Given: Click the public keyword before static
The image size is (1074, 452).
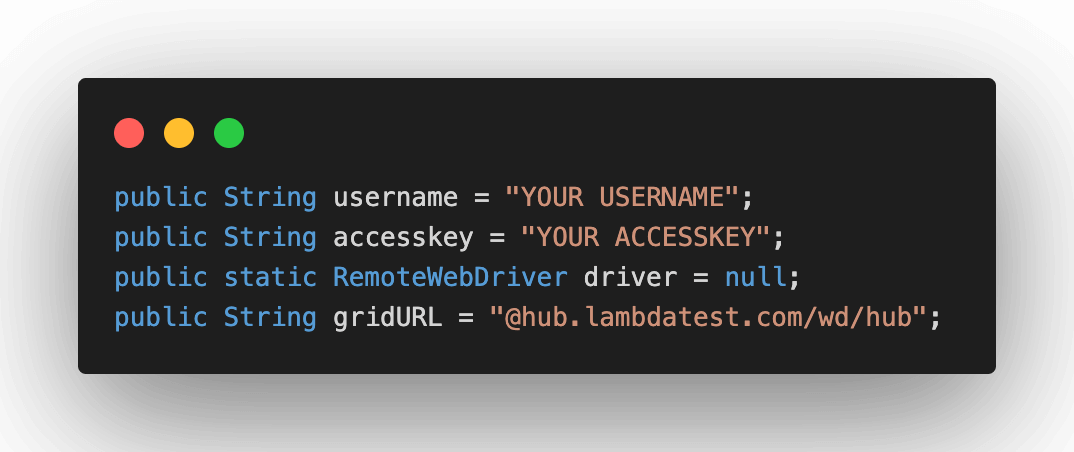Looking at the screenshot, I should point(160,277).
